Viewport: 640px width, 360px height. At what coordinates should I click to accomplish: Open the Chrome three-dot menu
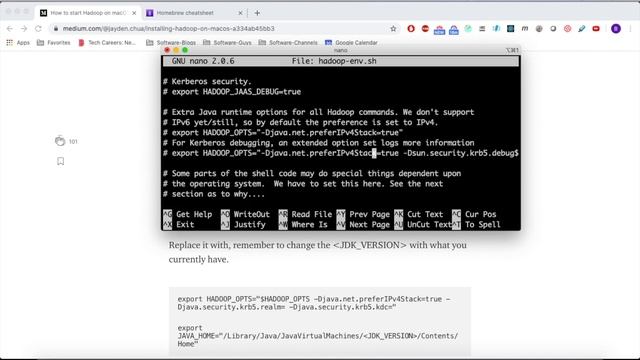pyautogui.click(x=631, y=29)
